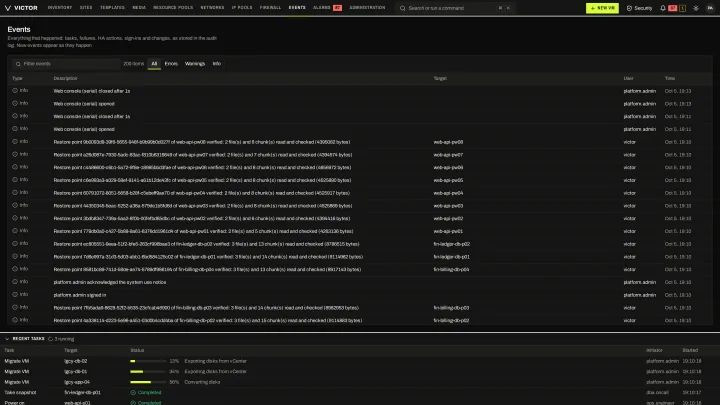The height and width of the screenshot is (405, 720).
Task: Click the red notification count badge
Action: click(x=672, y=8)
